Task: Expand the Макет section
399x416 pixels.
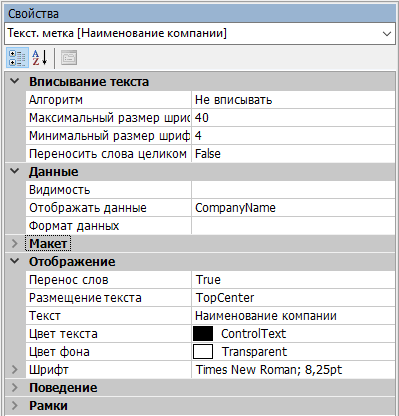Action: point(15,243)
